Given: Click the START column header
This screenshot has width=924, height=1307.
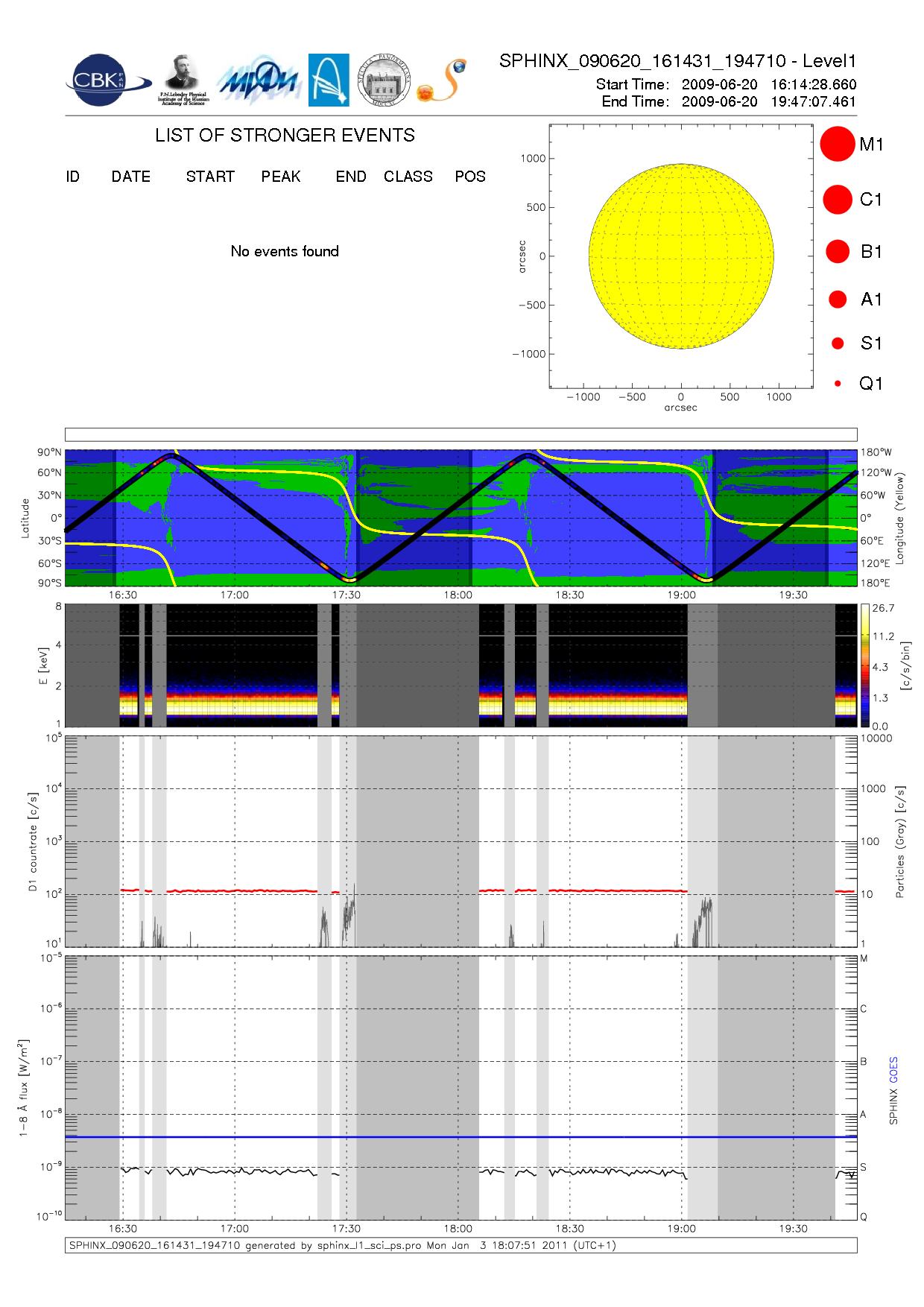Looking at the screenshot, I should (210, 177).
